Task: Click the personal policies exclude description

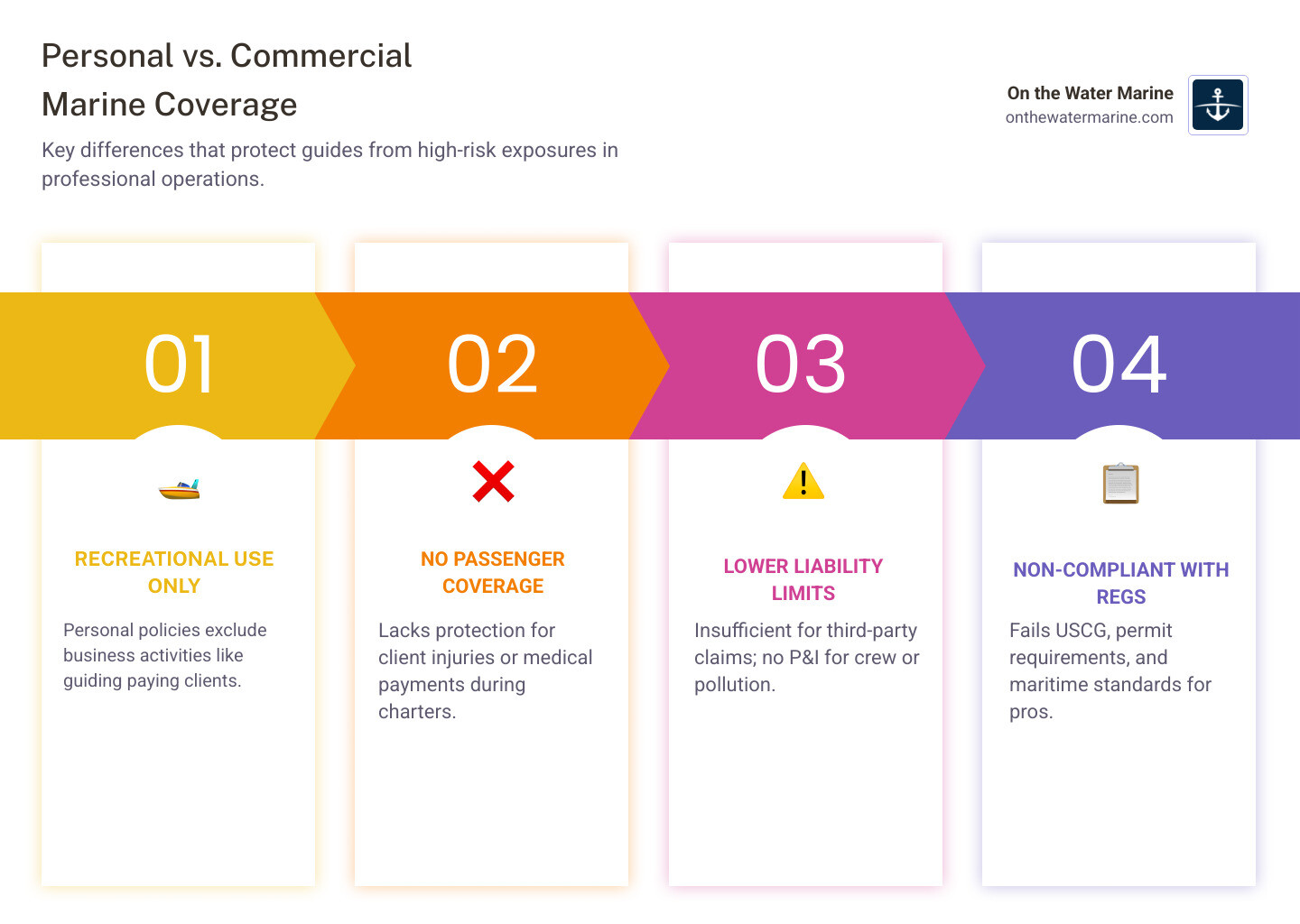Action: [x=165, y=655]
